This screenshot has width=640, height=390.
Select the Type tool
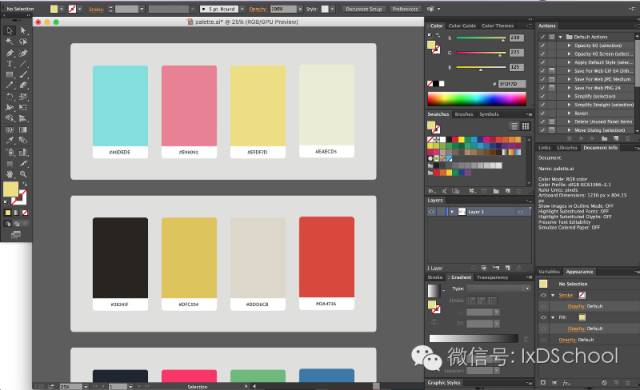(x=9, y=64)
